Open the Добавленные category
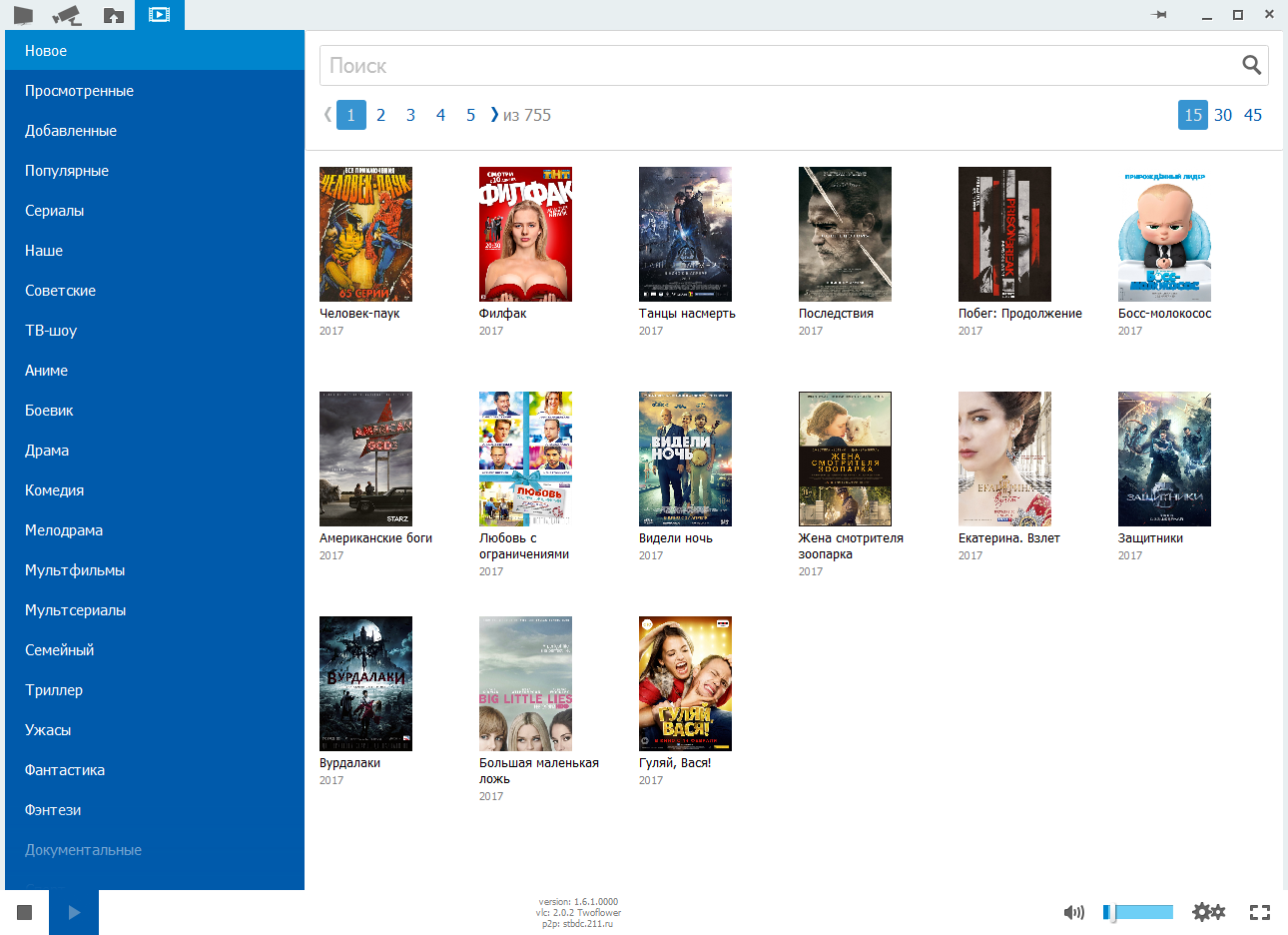This screenshot has height=935, width=1288. (155, 130)
